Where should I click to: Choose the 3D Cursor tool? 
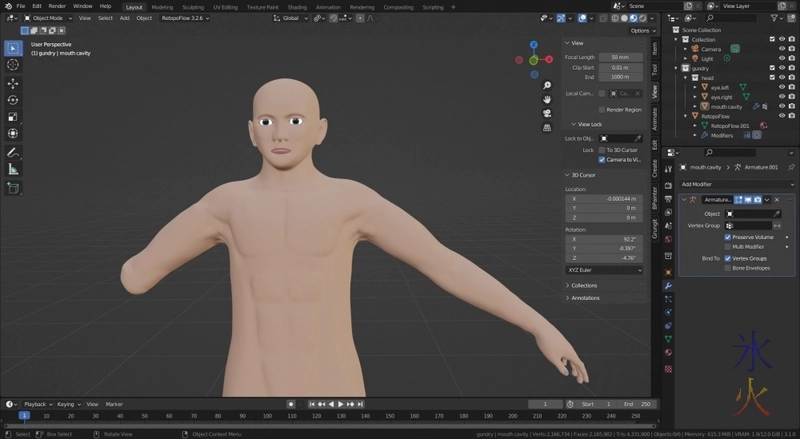tap(13, 65)
